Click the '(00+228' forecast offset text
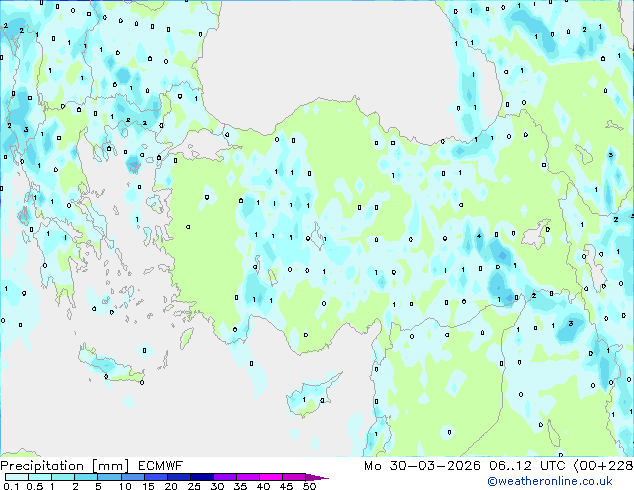Image resolution: width=634 pixels, height=490 pixels. point(603,466)
